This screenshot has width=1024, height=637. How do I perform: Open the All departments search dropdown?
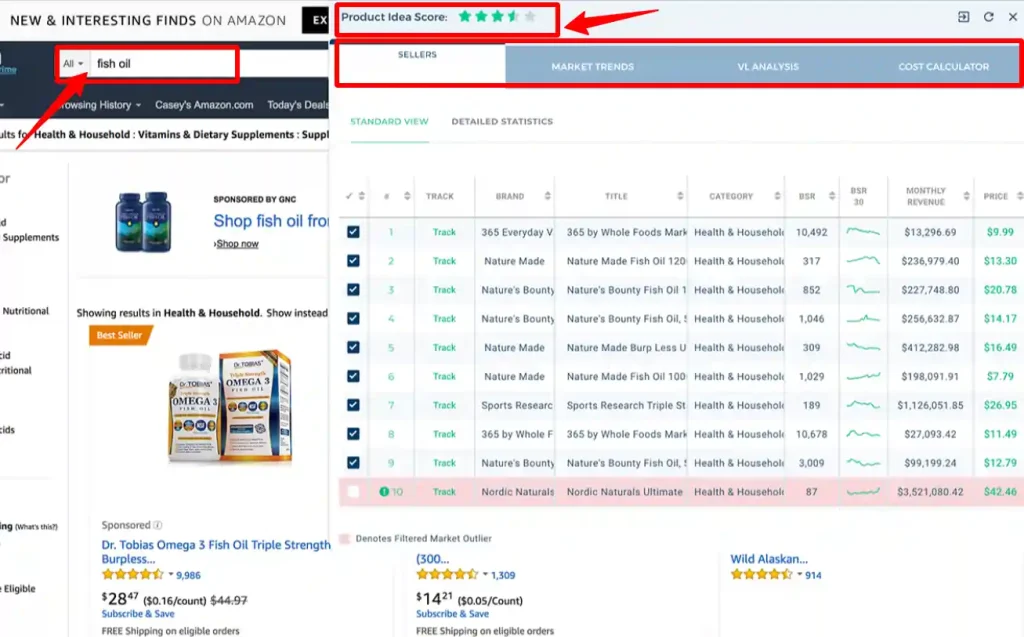point(73,63)
